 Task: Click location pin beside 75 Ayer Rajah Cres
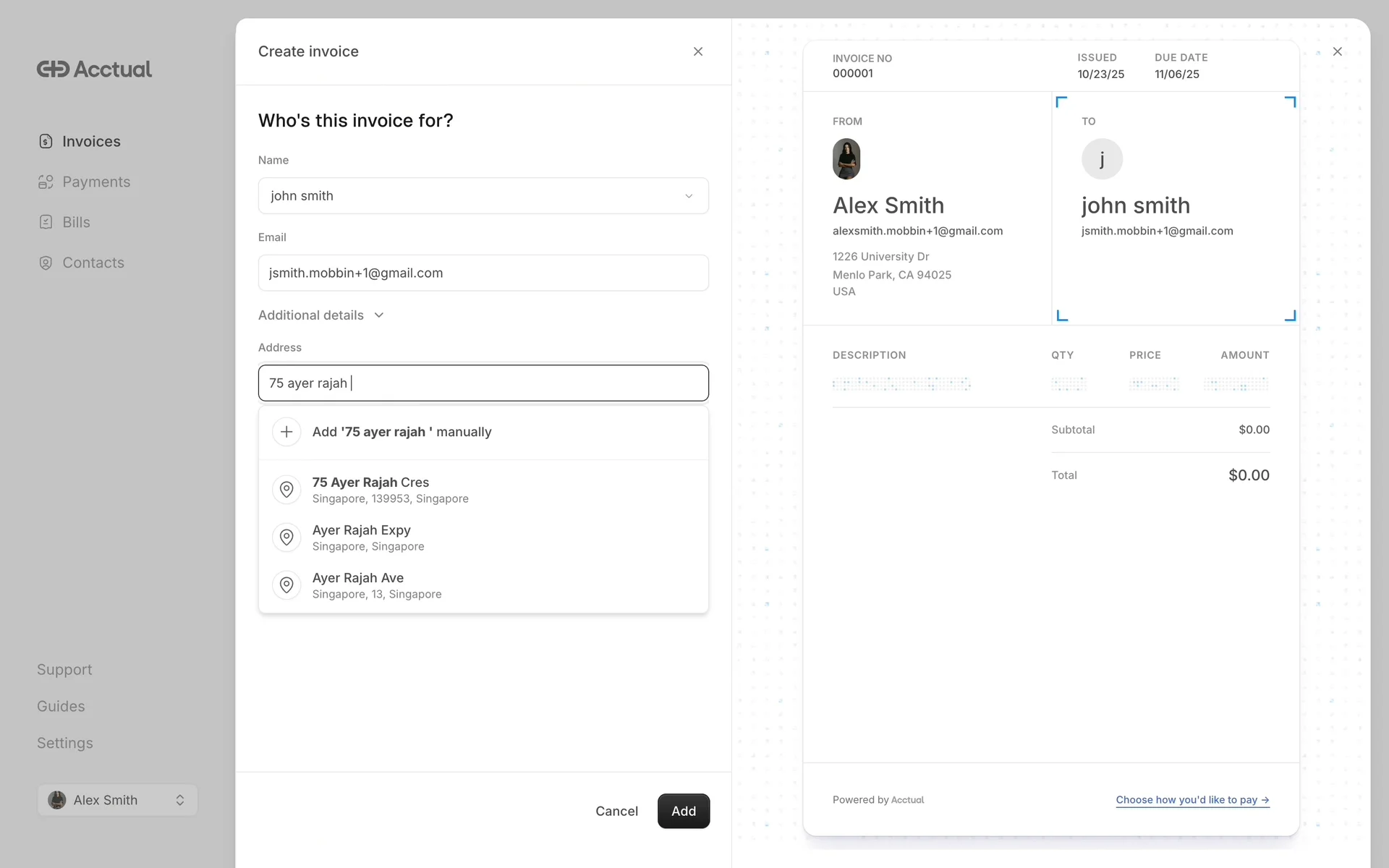tap(286, 490)
